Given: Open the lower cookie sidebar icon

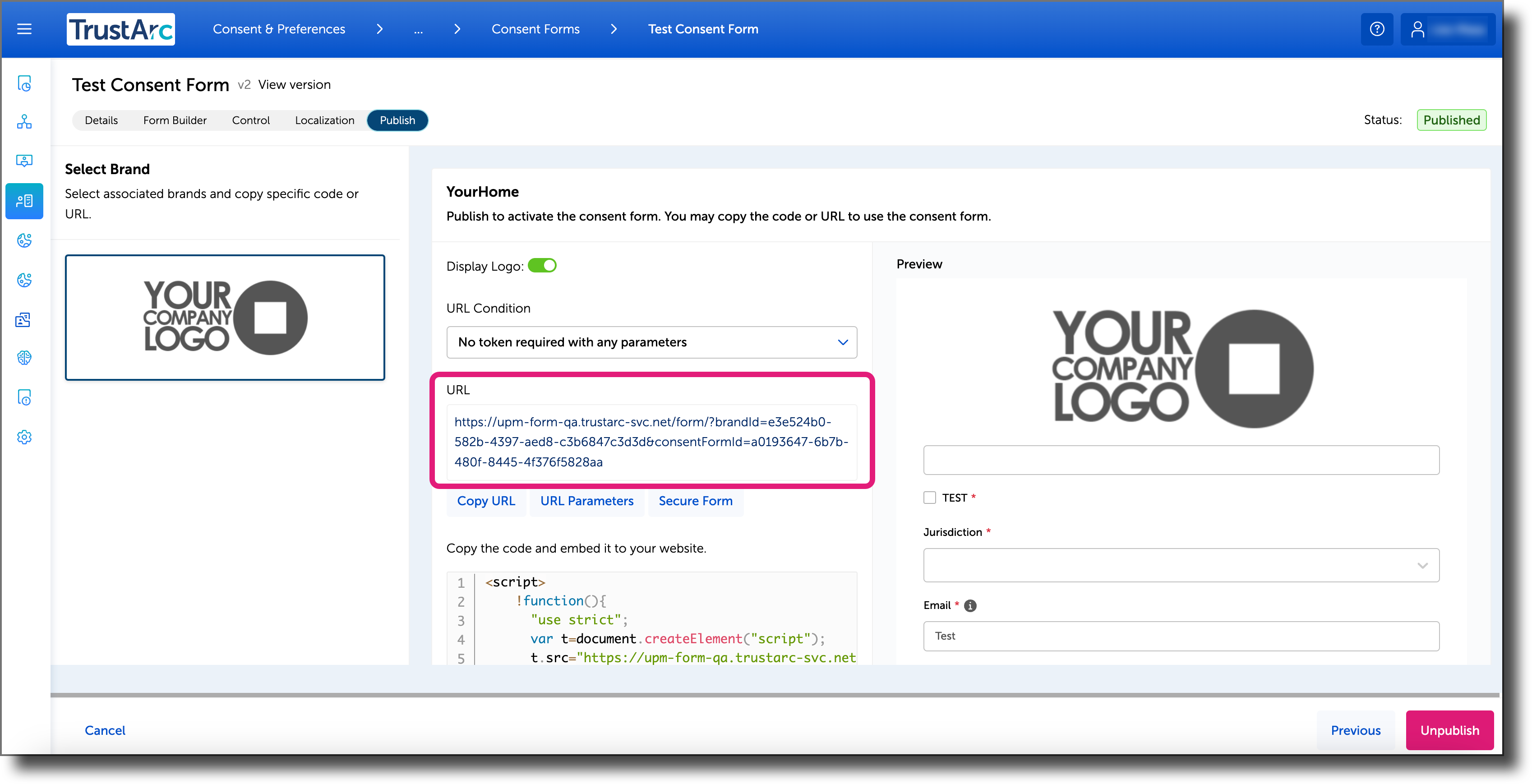Looking at the screenshot, I should tap(24, 280).
